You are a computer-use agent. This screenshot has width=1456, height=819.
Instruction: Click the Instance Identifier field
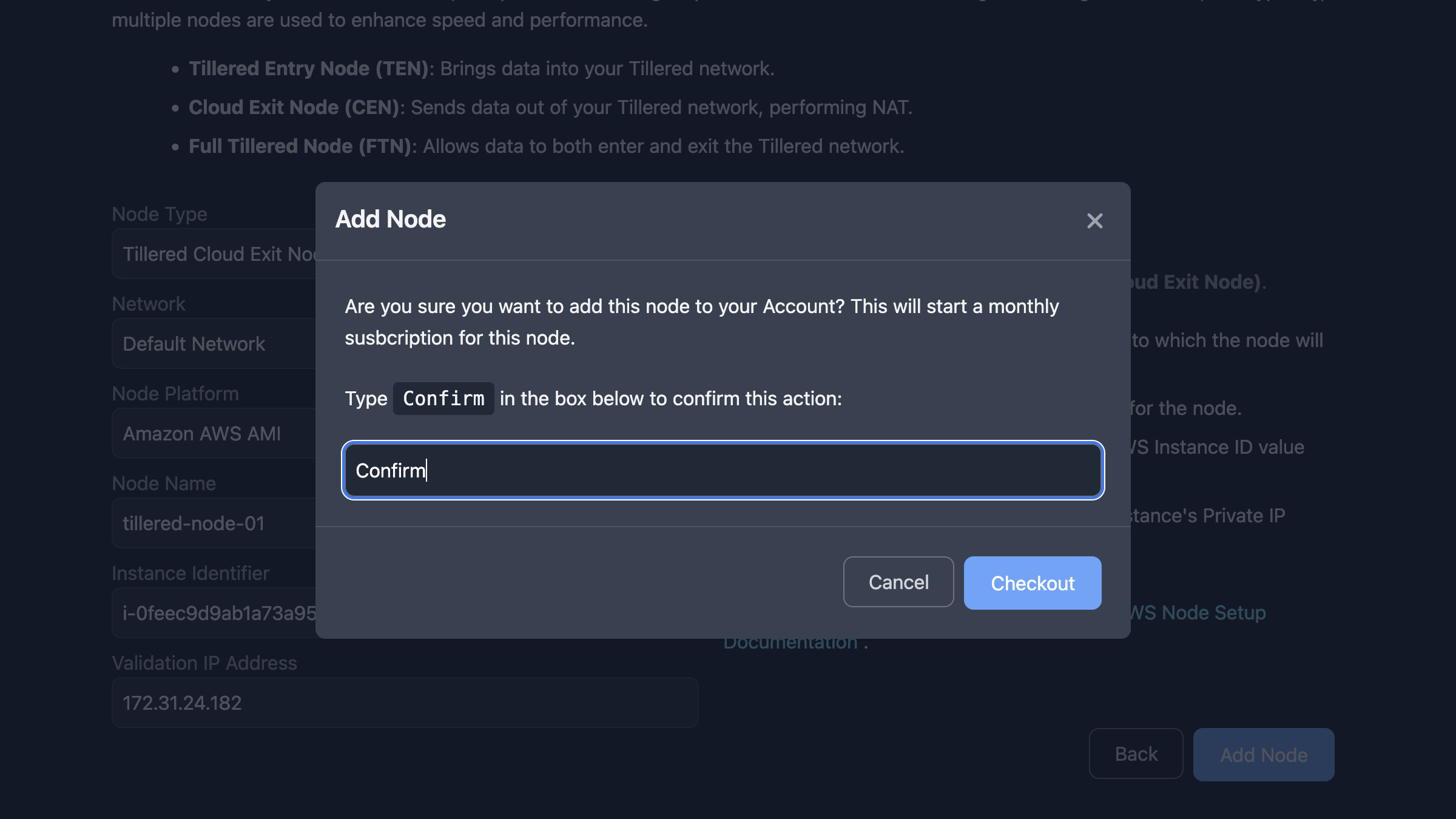[x=214, y=613]
